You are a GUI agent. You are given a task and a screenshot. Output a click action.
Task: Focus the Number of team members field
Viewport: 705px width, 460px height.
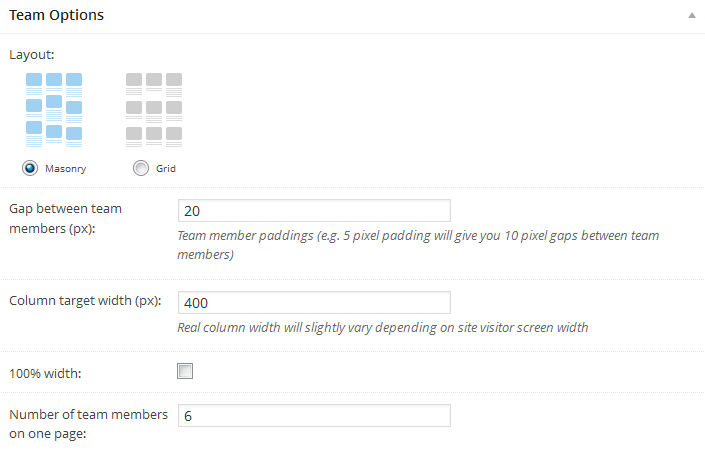(x=314, y=415)
